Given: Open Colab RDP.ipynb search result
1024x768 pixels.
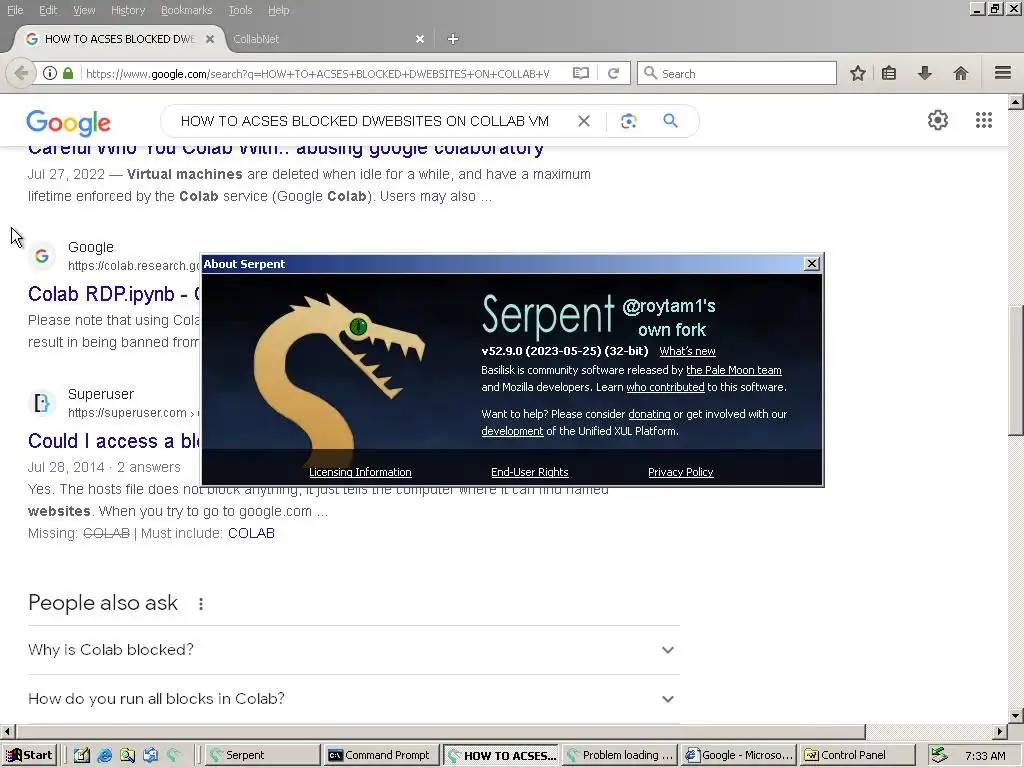Looking at the screenshot, I should click(114, 294).
